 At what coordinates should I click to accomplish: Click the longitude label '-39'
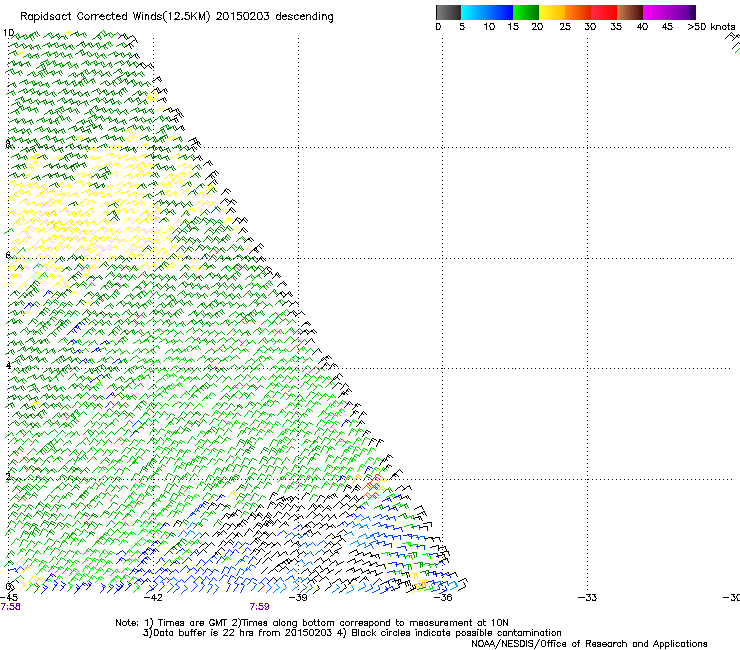point(297,598)
